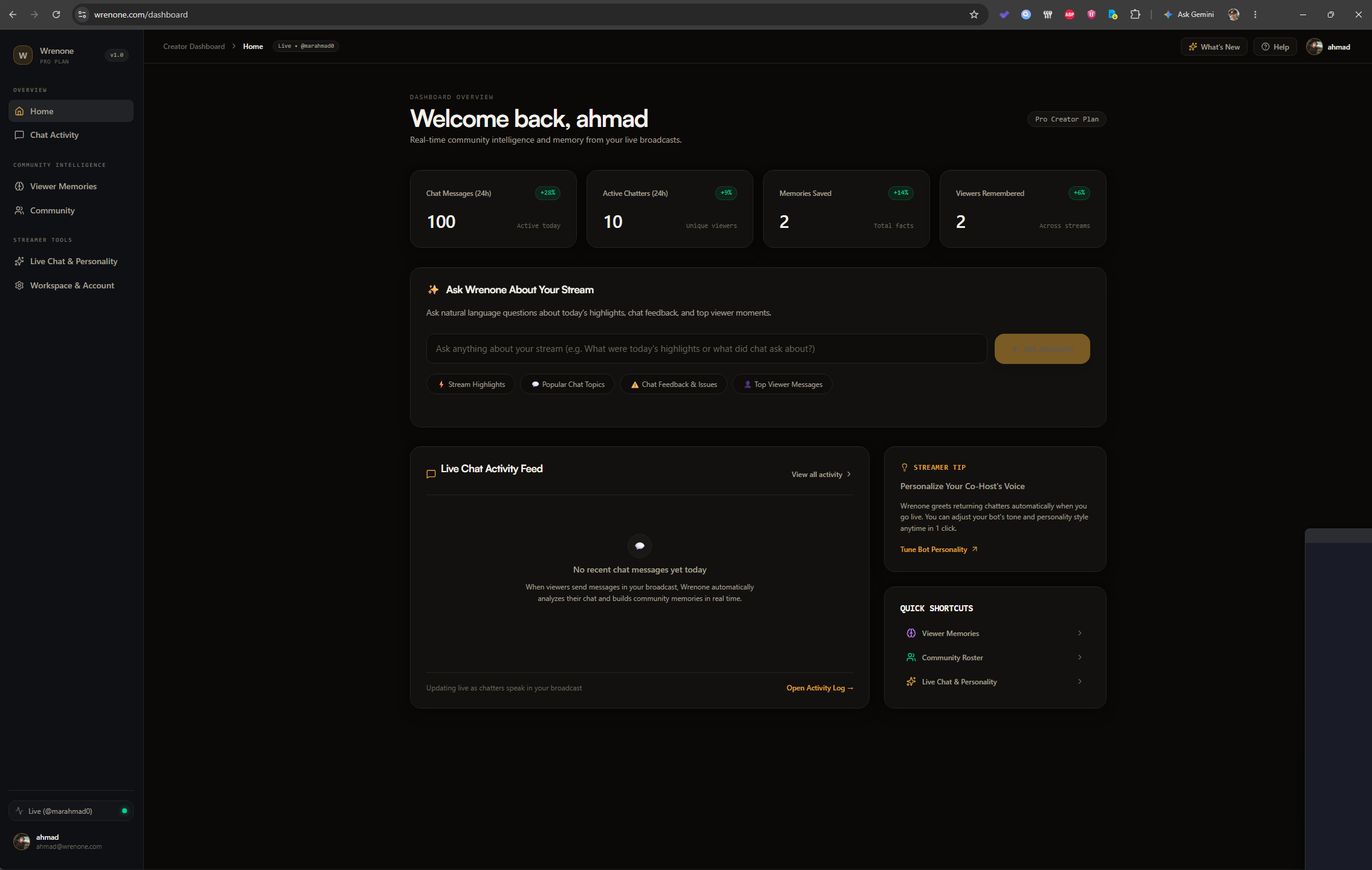This screenshot has height=870, width=1372.
Task: Click the chat bubble icon beside Live Chat Activity Feed
Action: 431,474
